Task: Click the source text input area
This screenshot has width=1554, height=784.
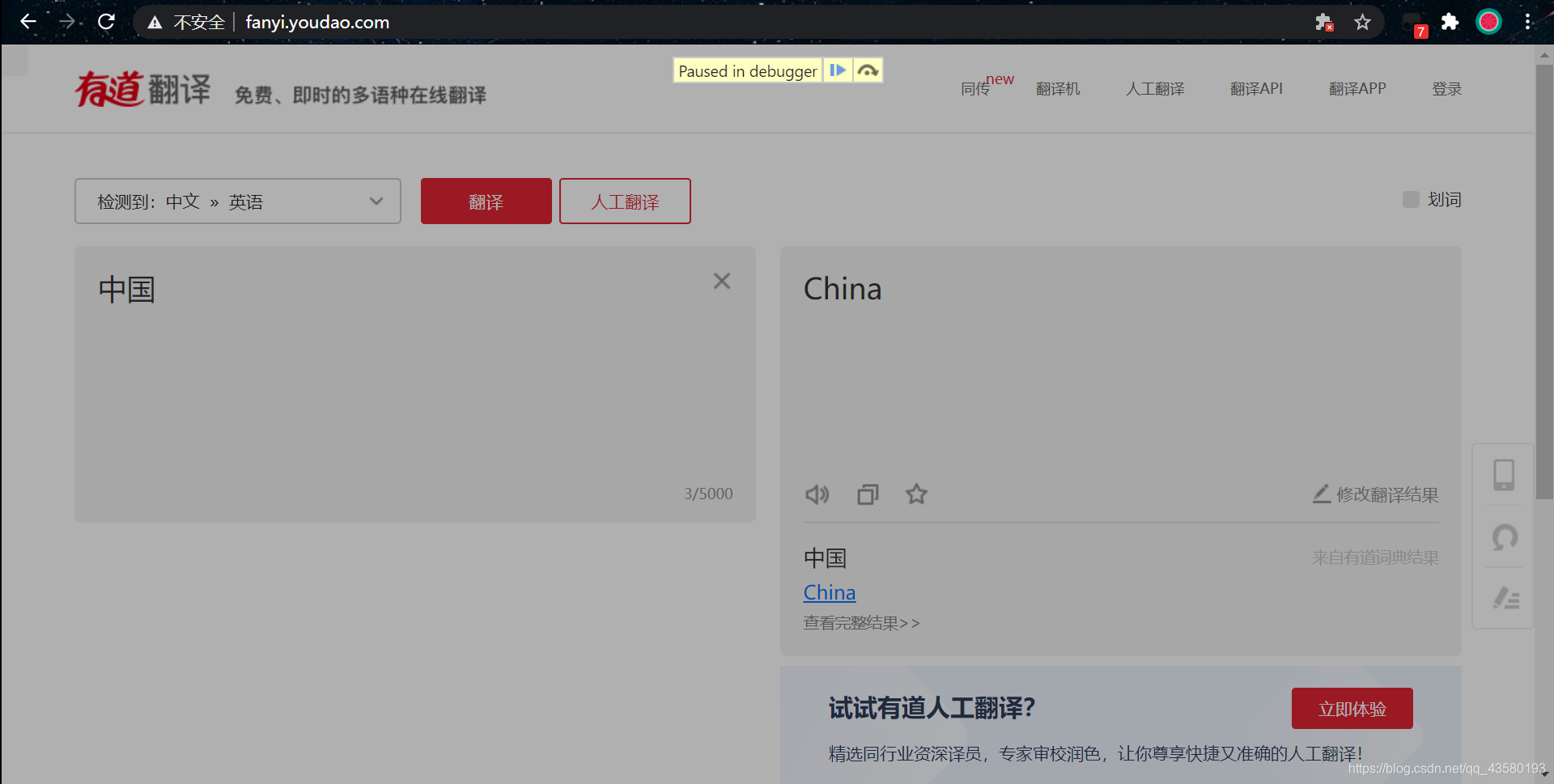Action: pyautogui.click(x=415, y=384)
